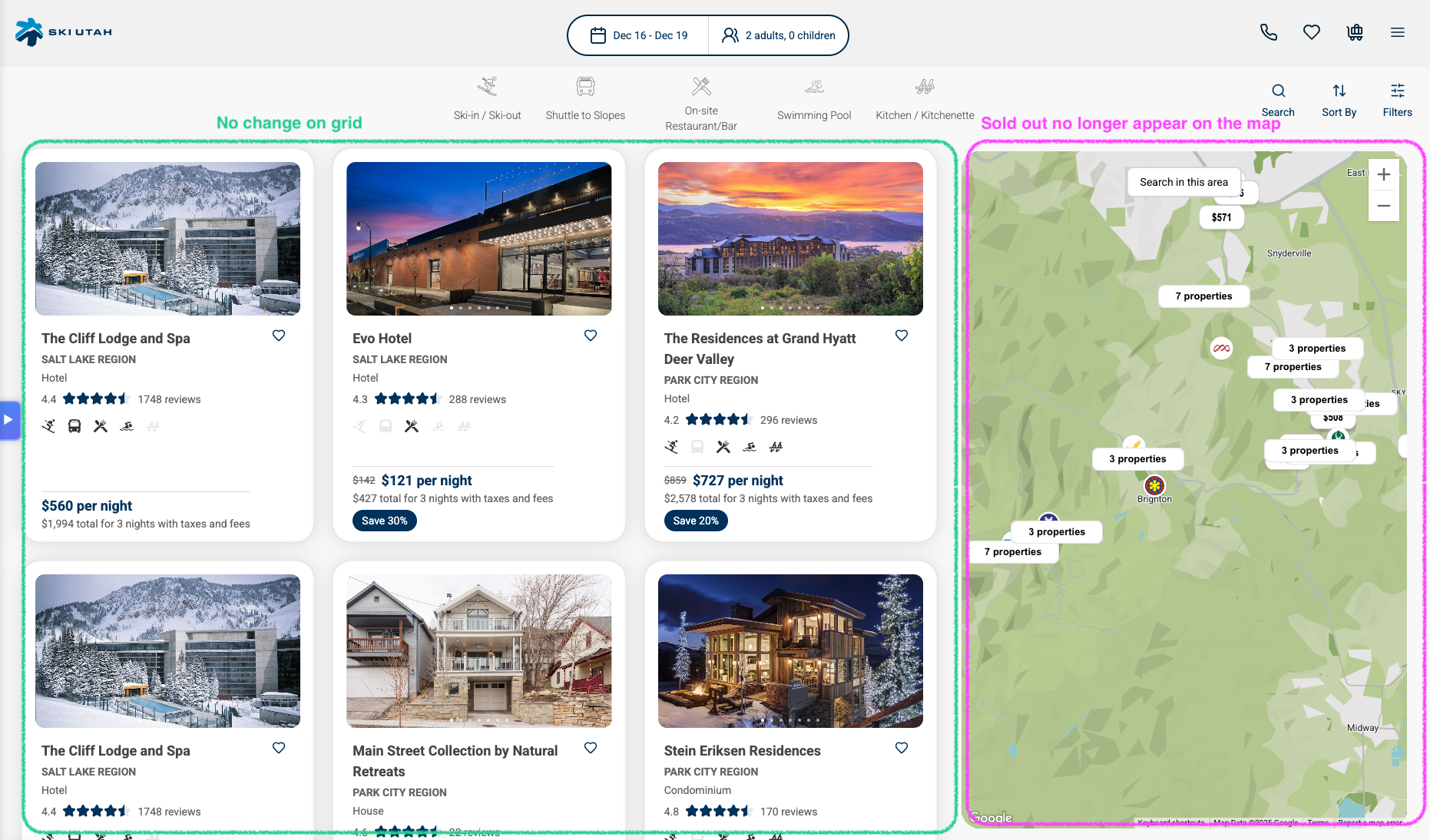This screenshot has width=1430, height=840.
Task: Favorite the first Cliff Lodge and Spa card
Action: coord(279,336)
